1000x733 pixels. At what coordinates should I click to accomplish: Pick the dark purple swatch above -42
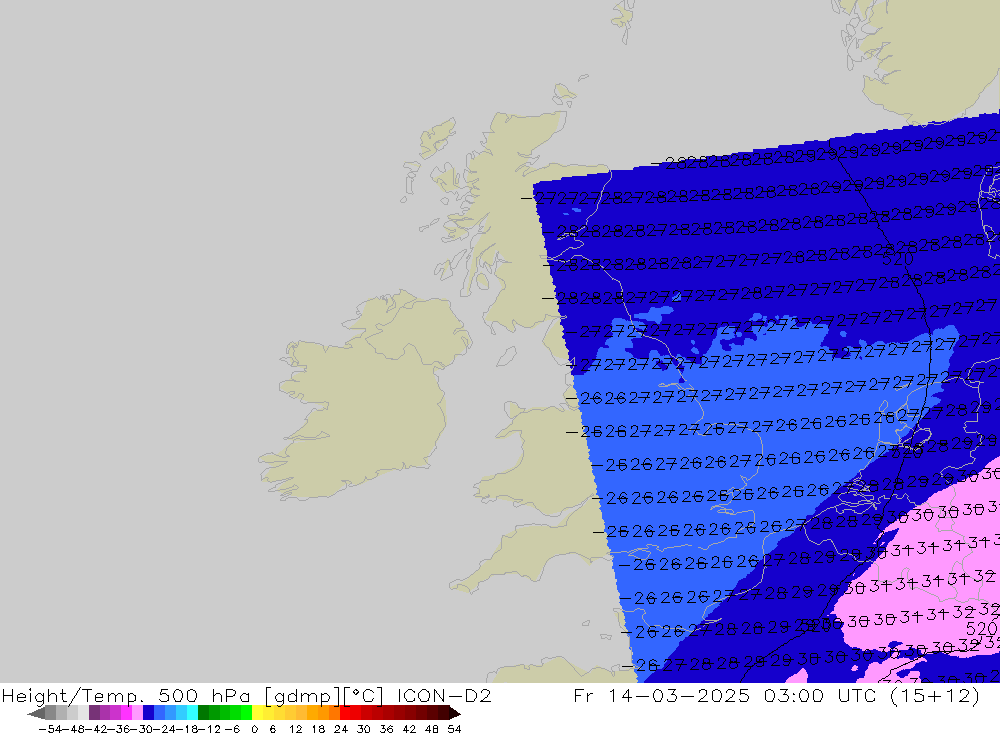[94, 713]
